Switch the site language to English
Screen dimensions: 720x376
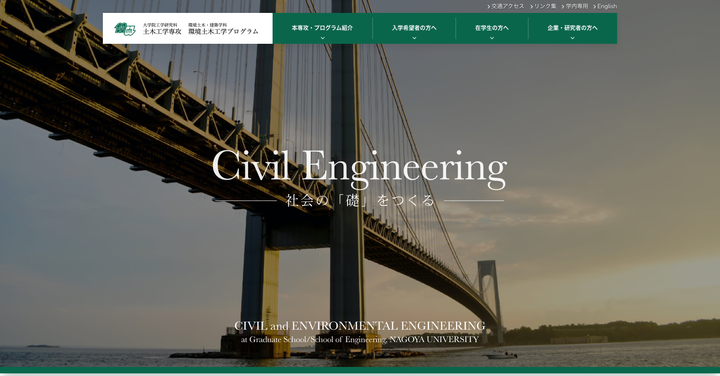tap(607, 6)
